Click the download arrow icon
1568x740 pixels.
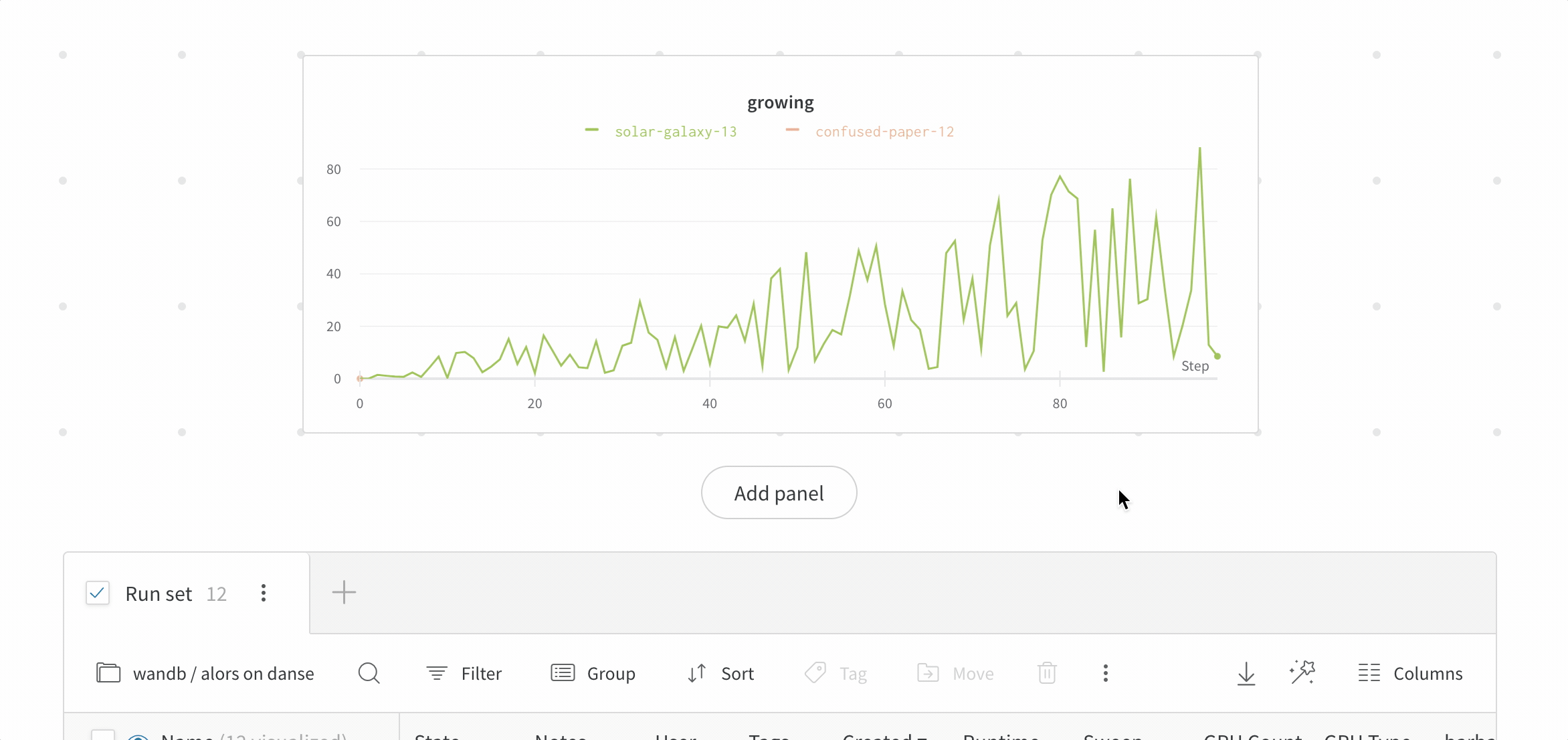[1246, 673]
